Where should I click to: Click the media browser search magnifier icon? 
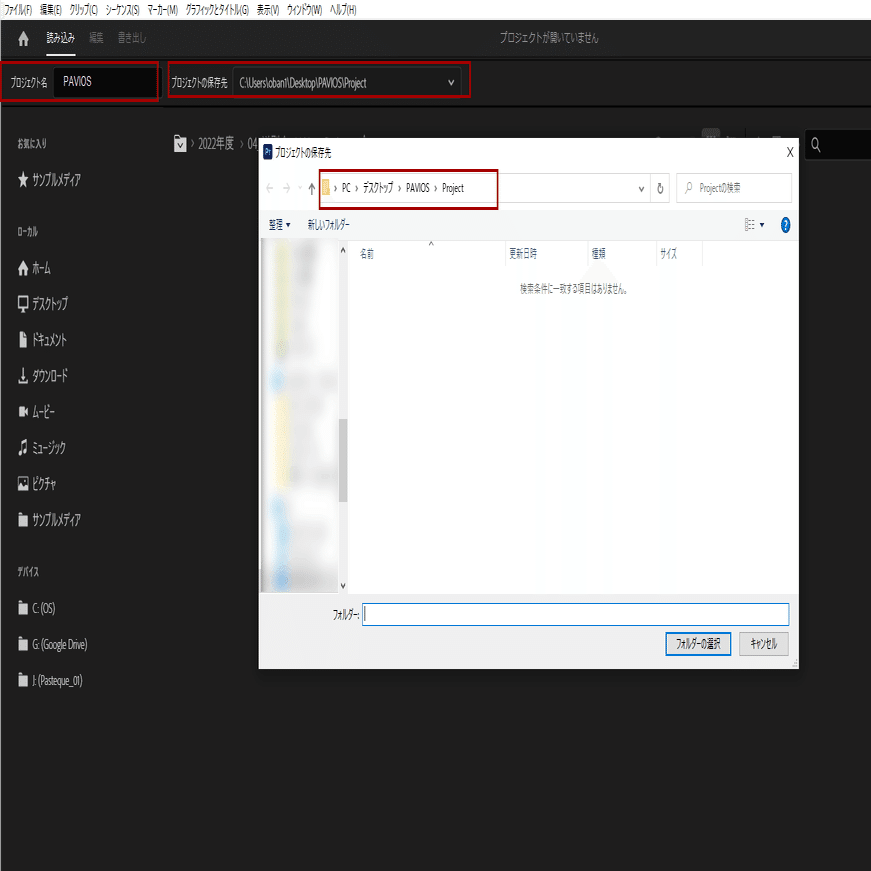[815, 145]
